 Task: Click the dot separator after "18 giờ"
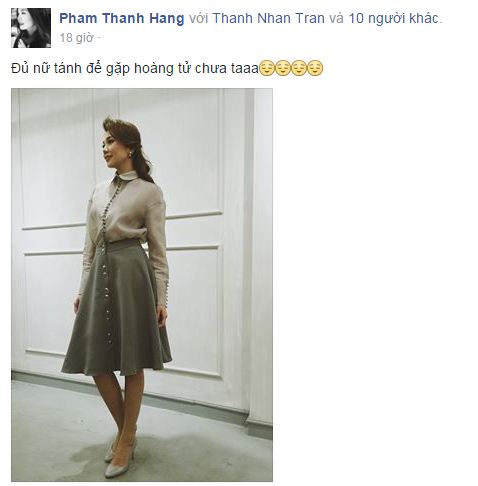[x=99, y=39]
